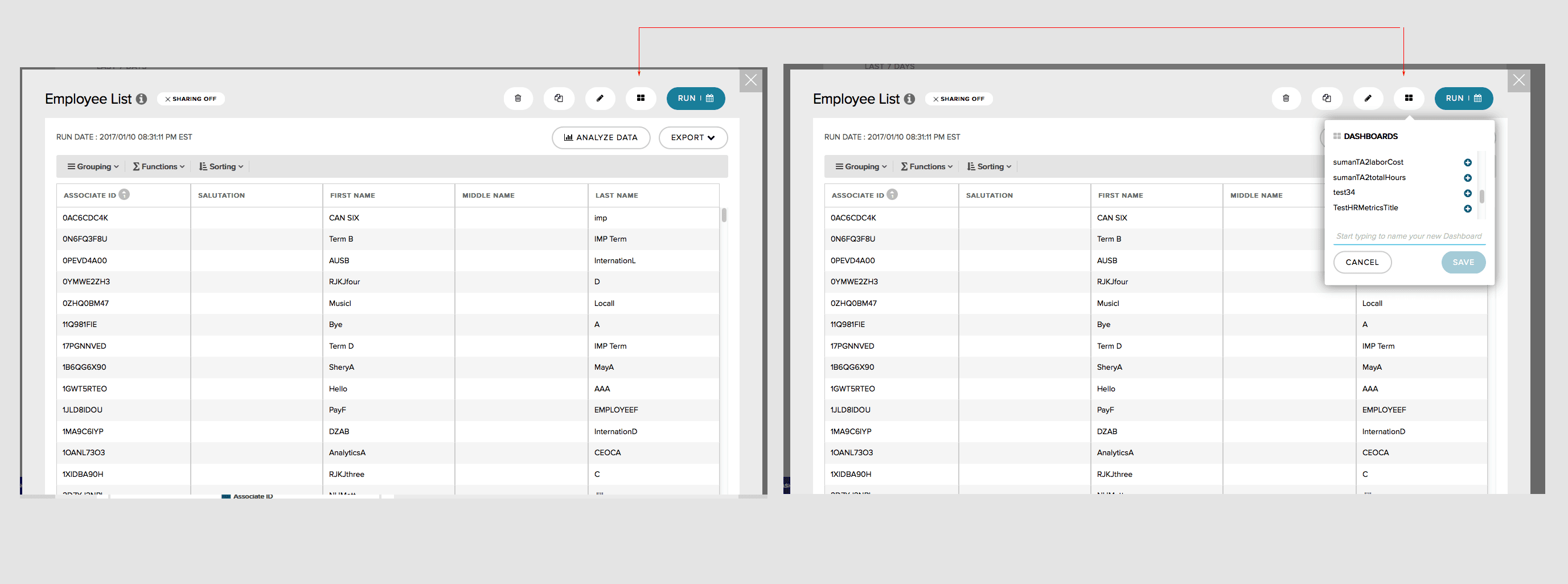Click ANALYZE DATA button

[x=601, y=138]
